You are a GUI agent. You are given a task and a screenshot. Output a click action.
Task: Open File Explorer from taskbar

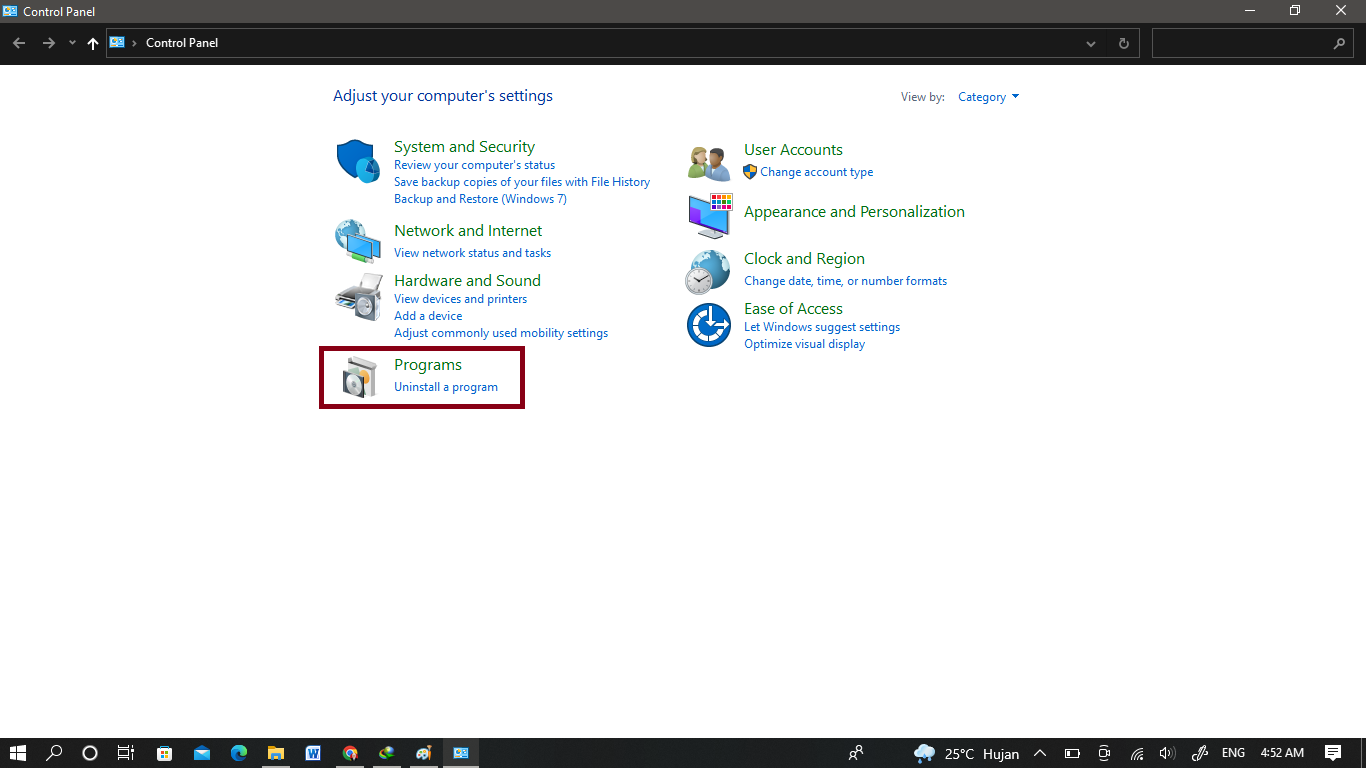[x=276, y=753]
